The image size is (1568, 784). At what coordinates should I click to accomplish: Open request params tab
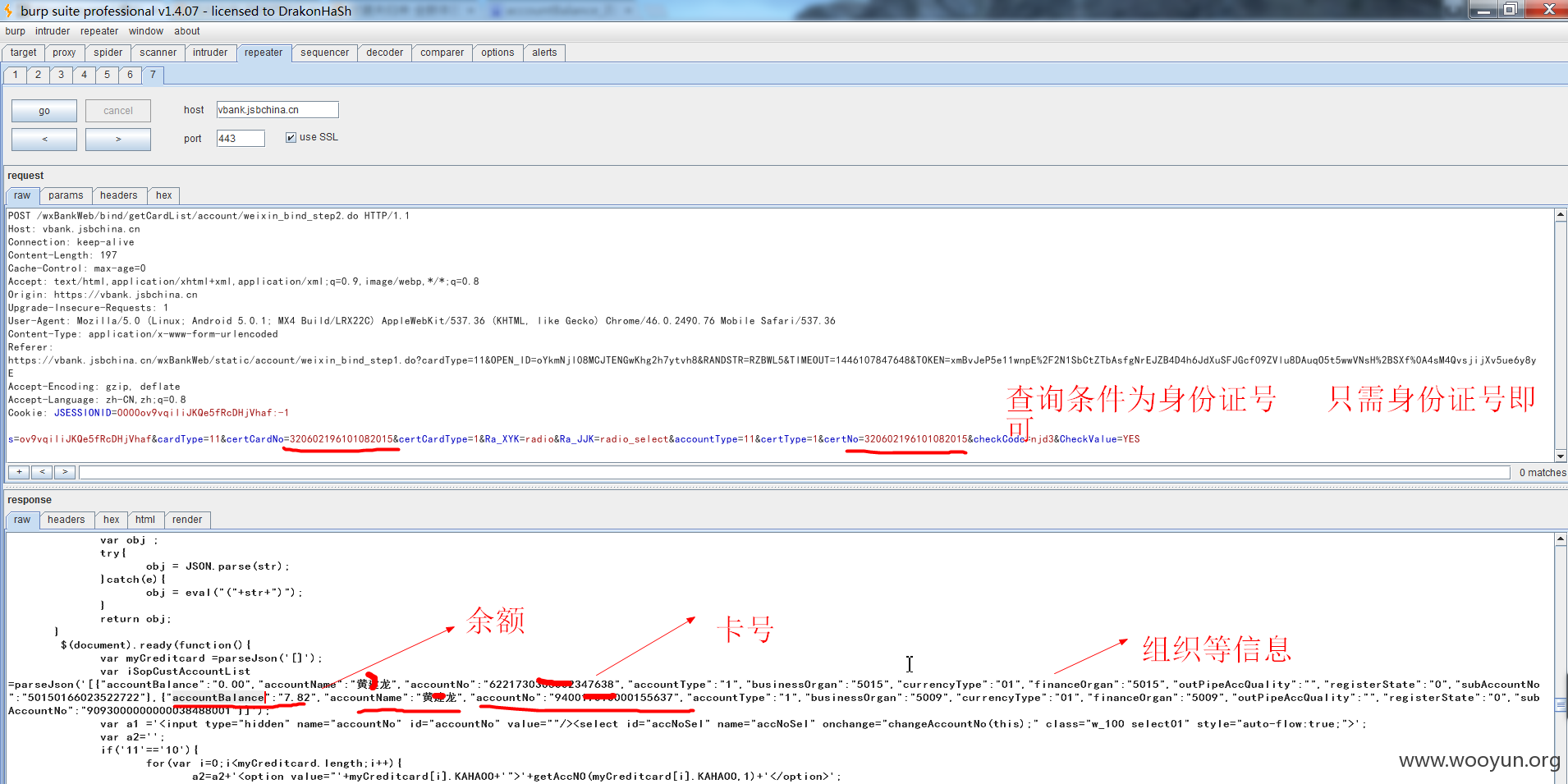tap(66, 195)
